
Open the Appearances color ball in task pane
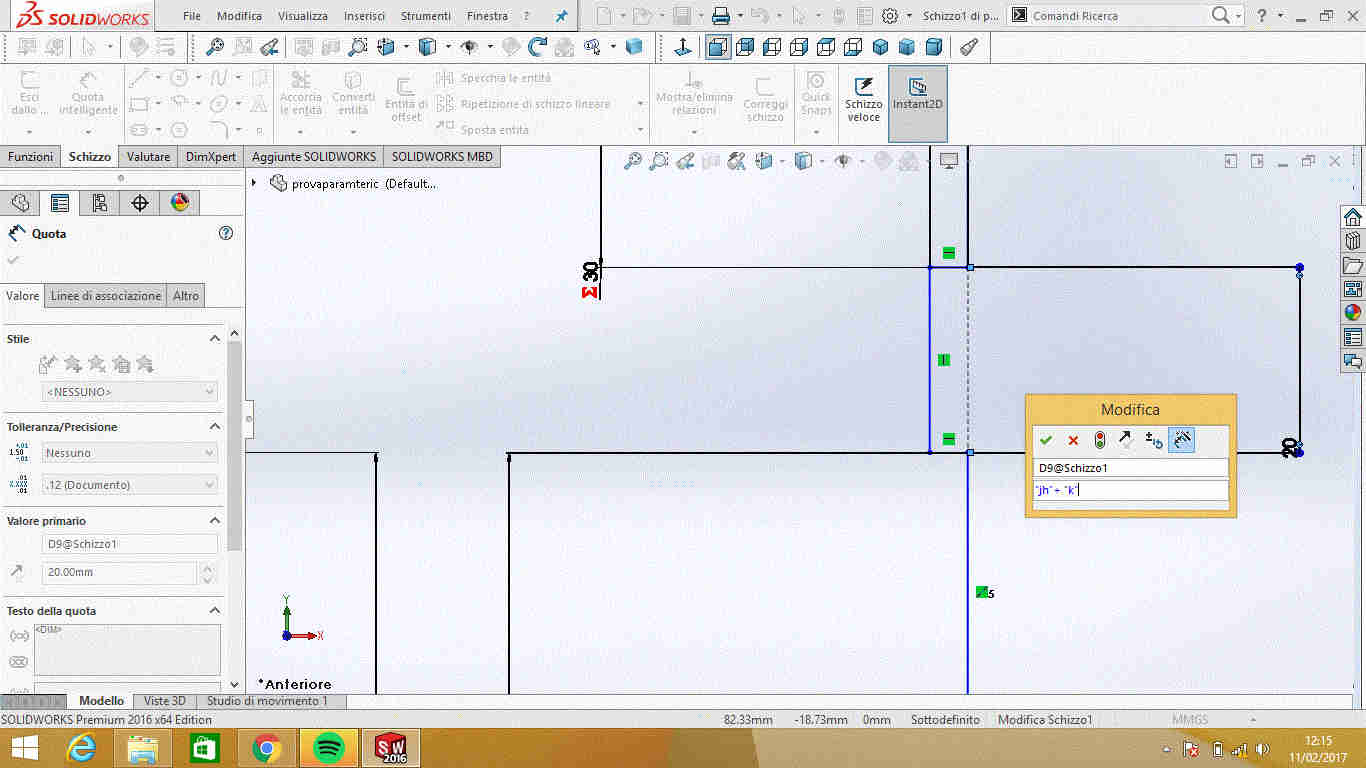(x=1353, y=313)
